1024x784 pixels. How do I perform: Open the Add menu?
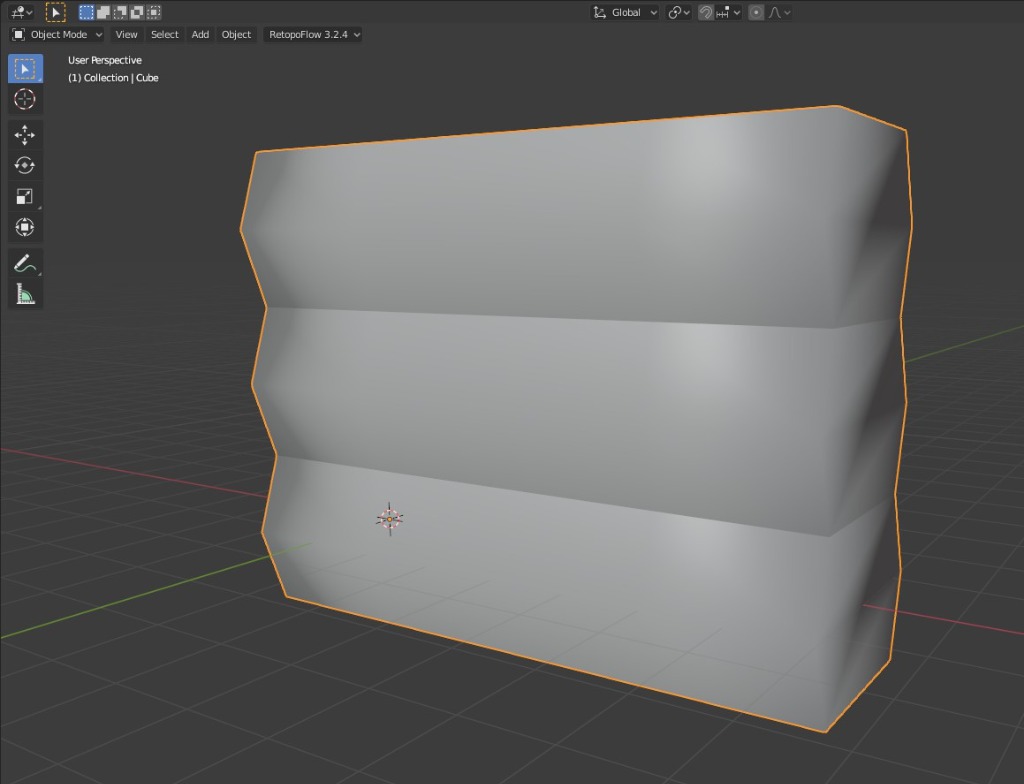click(200, 34)
